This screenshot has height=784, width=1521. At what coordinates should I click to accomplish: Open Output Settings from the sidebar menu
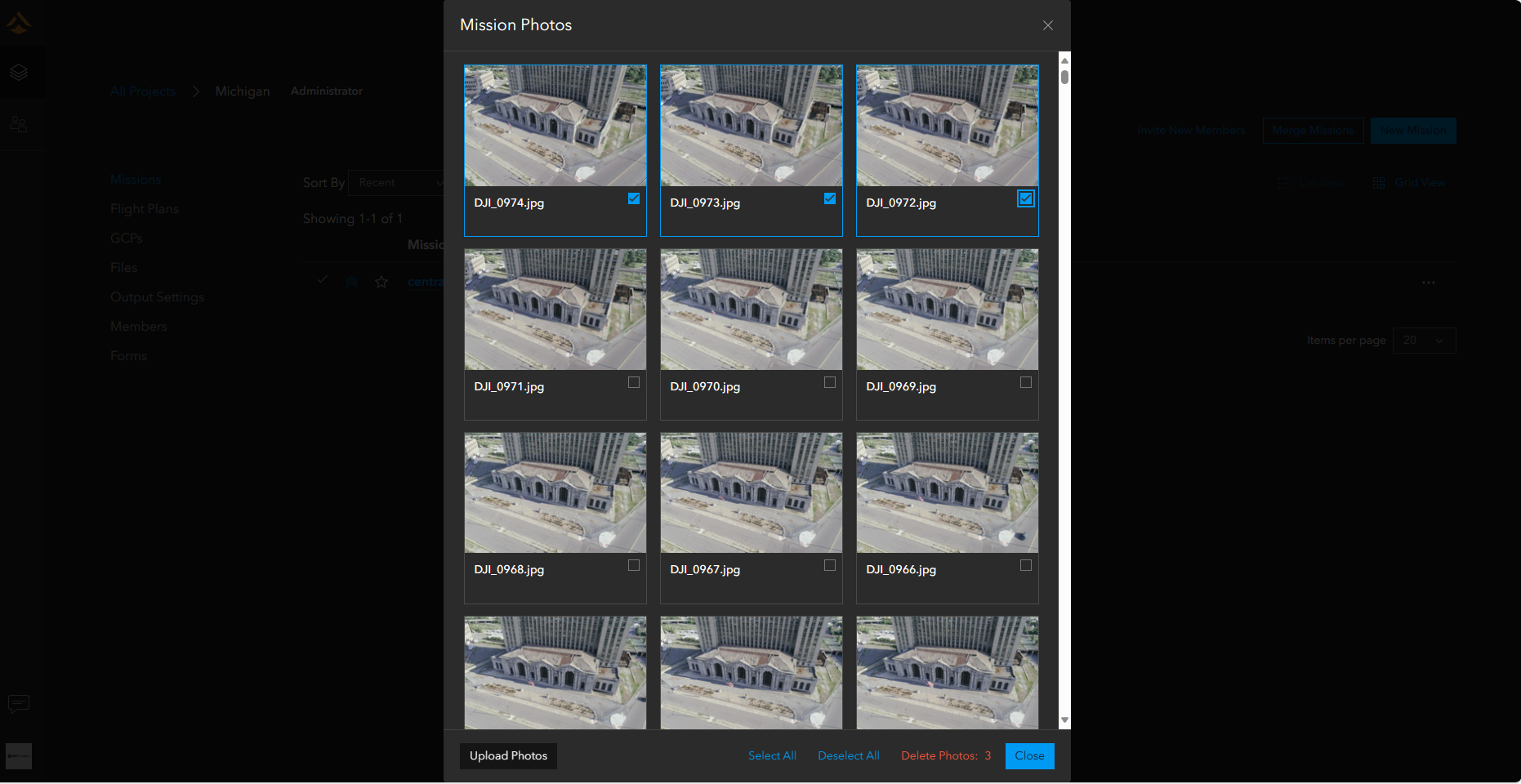(x=157, y=296)
